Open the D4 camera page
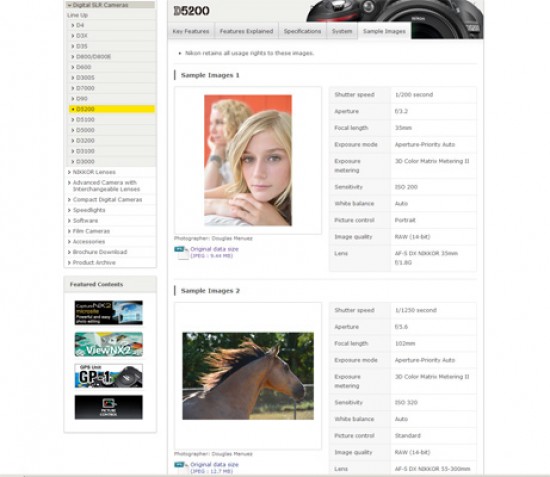Image resolution: width=550 pixels, height=477 pixels. pos(80,25)
